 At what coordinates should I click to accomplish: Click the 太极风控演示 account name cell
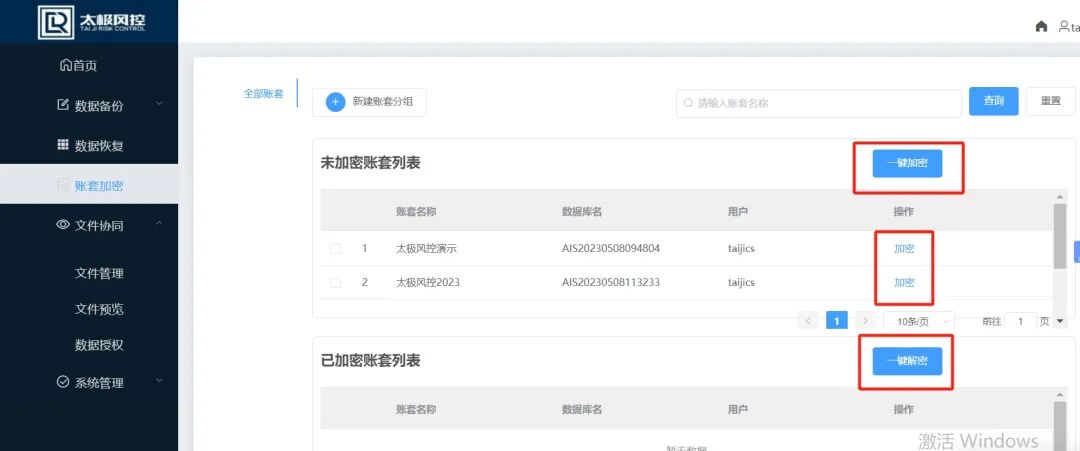tap(426, 249)
